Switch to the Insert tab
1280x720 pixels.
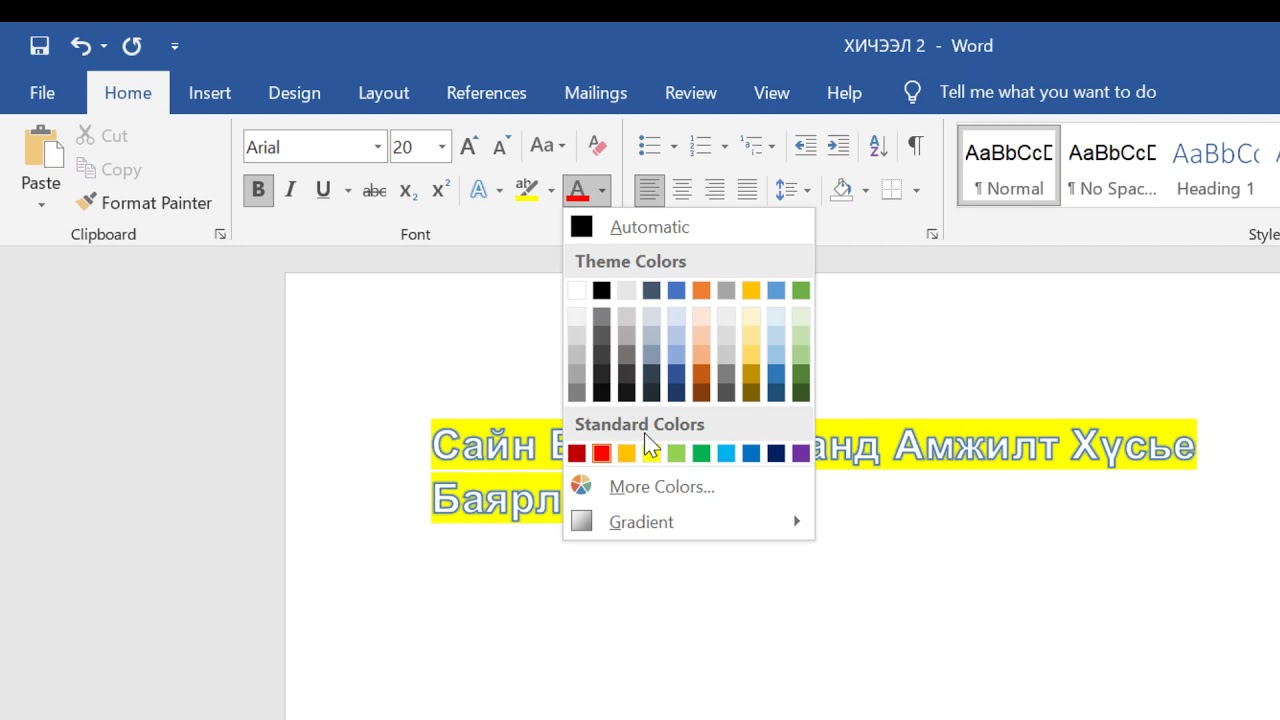pos(210,93)
